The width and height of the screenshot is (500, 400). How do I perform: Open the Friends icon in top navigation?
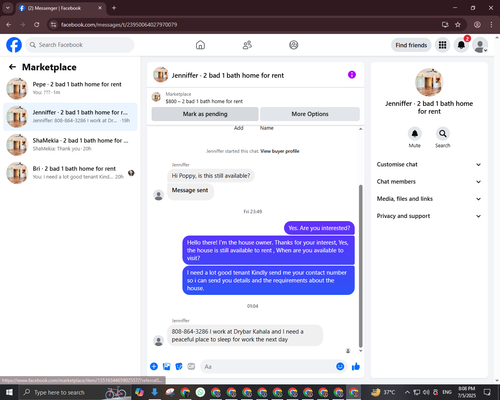pos(247,45)
